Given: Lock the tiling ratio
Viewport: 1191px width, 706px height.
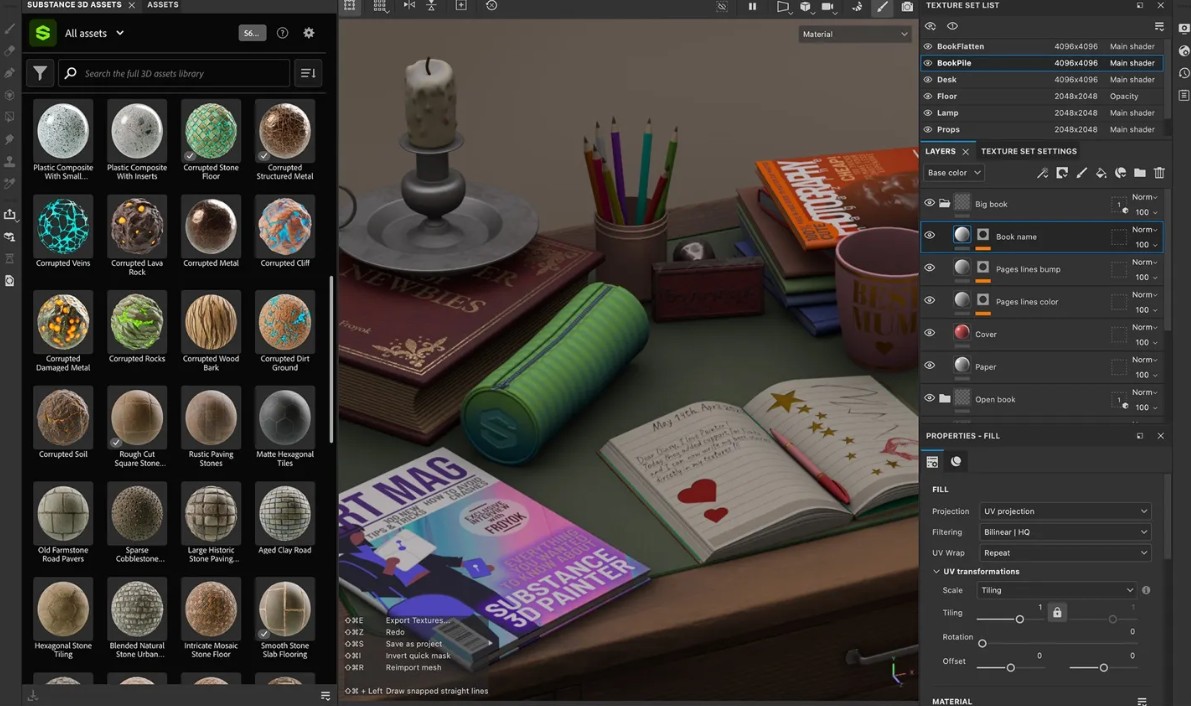Looking at the screenshot, I should point(1057,612).
